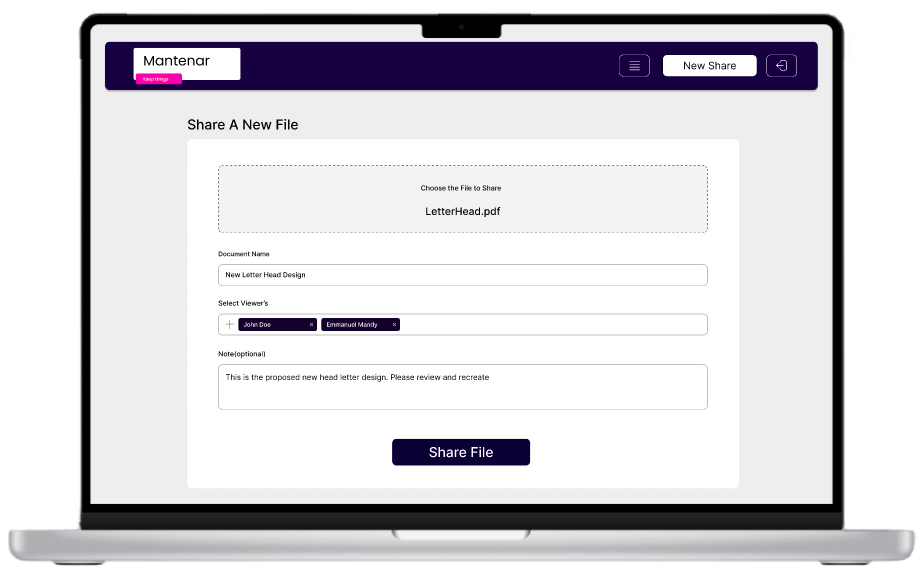Screen dimensions: 922x578
Task: Open the hamburger menu icon
Action: pos(634,66)
